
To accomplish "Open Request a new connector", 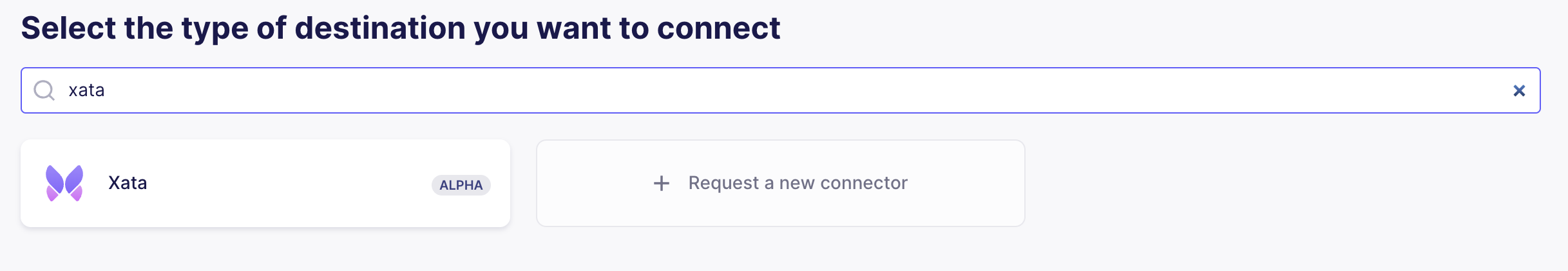I will [x=781, y=183].
